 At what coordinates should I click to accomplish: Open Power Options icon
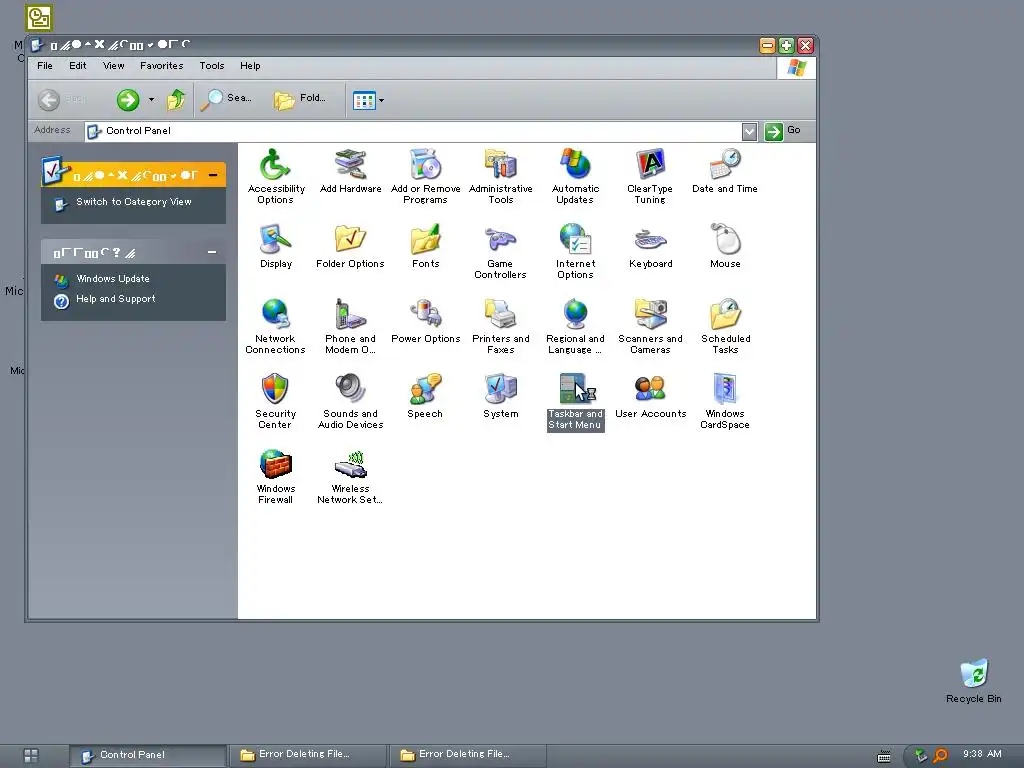(x=426, y=321)
